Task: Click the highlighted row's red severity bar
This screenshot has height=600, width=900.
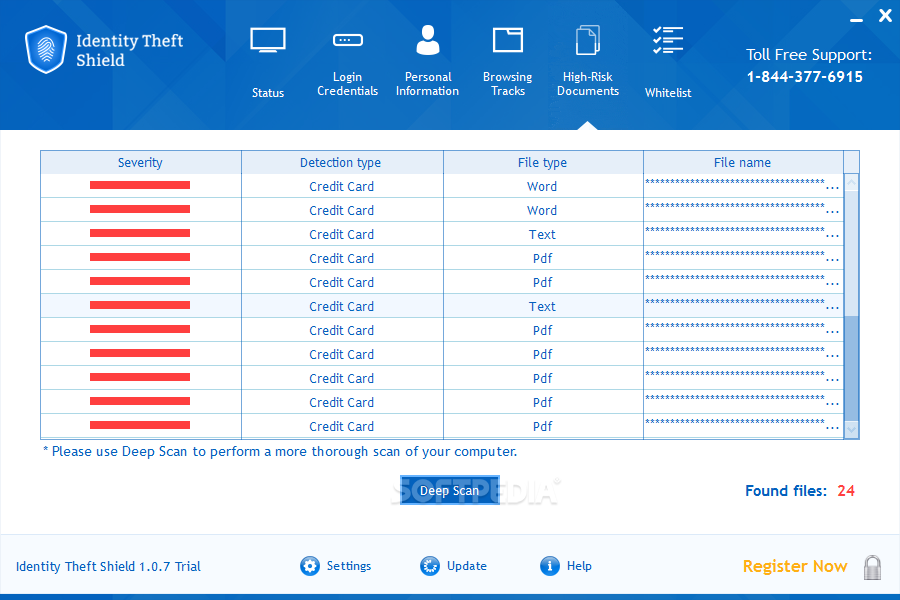Action: coord(140,305)
